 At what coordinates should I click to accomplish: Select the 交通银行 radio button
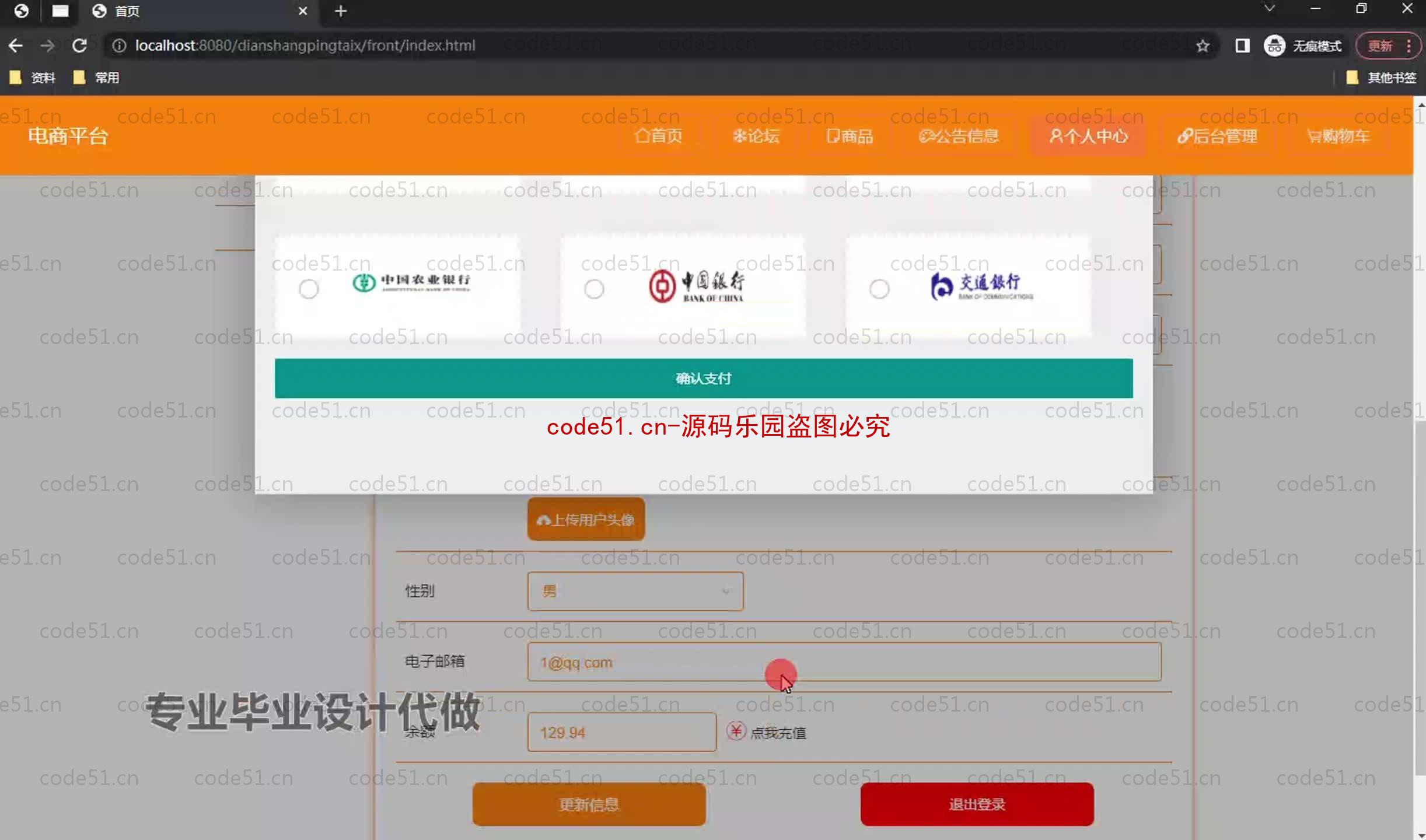coord(879,289)
